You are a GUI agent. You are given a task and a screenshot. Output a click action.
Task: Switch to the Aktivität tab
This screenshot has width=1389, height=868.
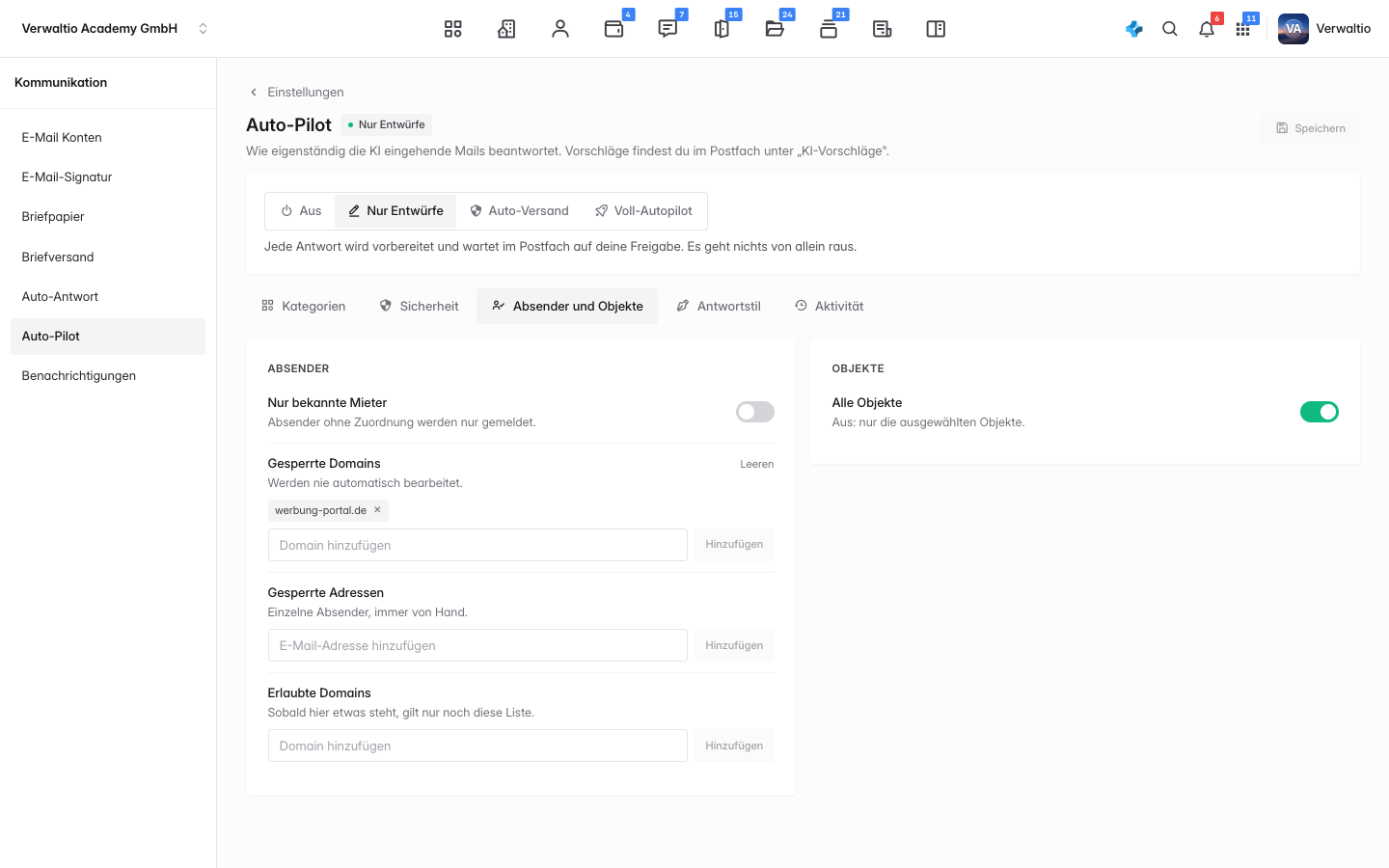[830, 307]
